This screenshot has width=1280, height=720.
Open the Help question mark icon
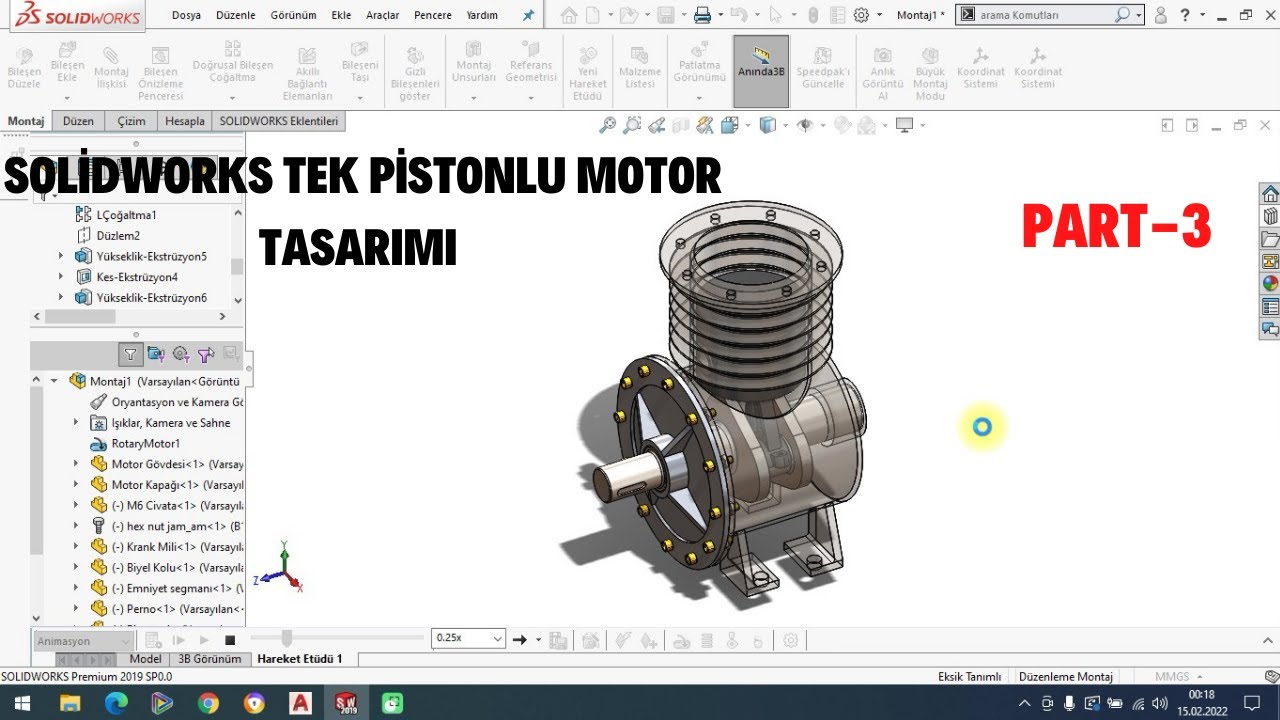coord(1186,15)
